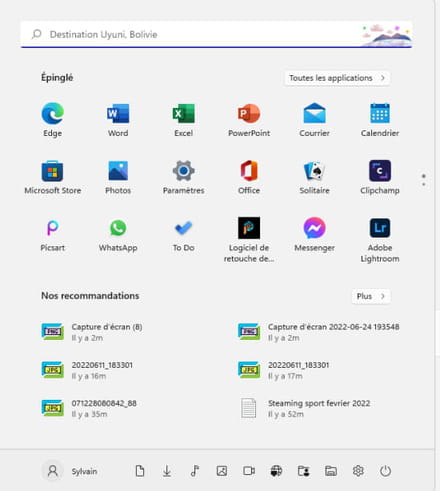
Task: Open Paramètres from pinned apps
Action: (183, 178)
